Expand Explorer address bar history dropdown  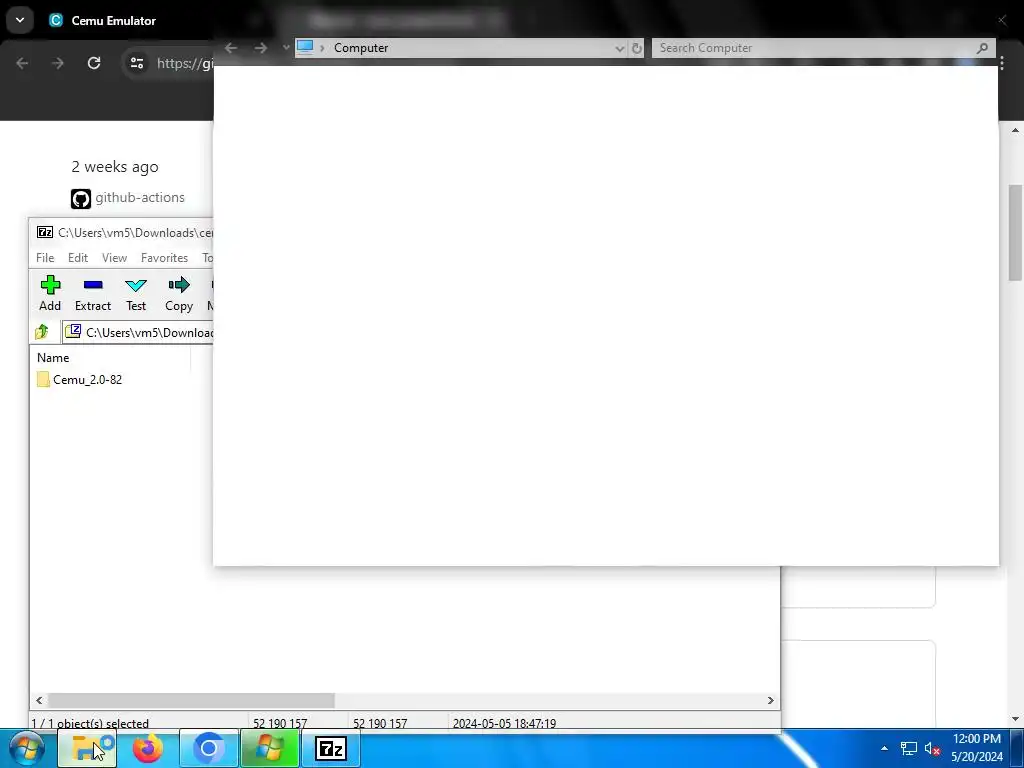619,48
